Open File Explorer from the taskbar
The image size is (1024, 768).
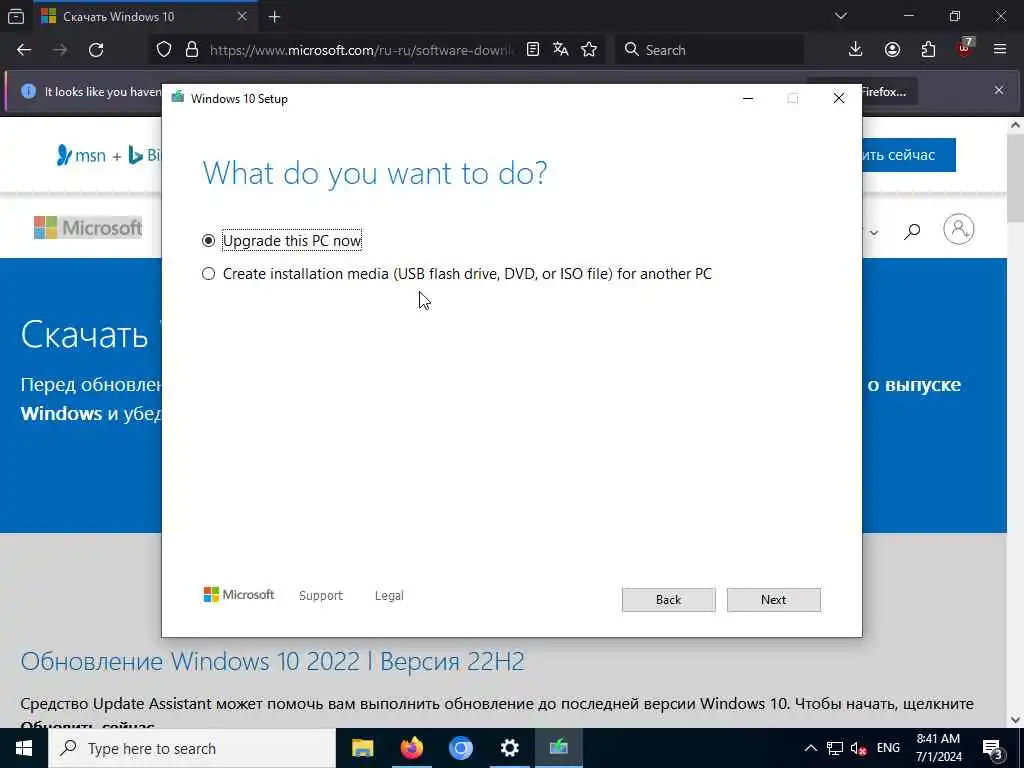(x=362, y=748)
